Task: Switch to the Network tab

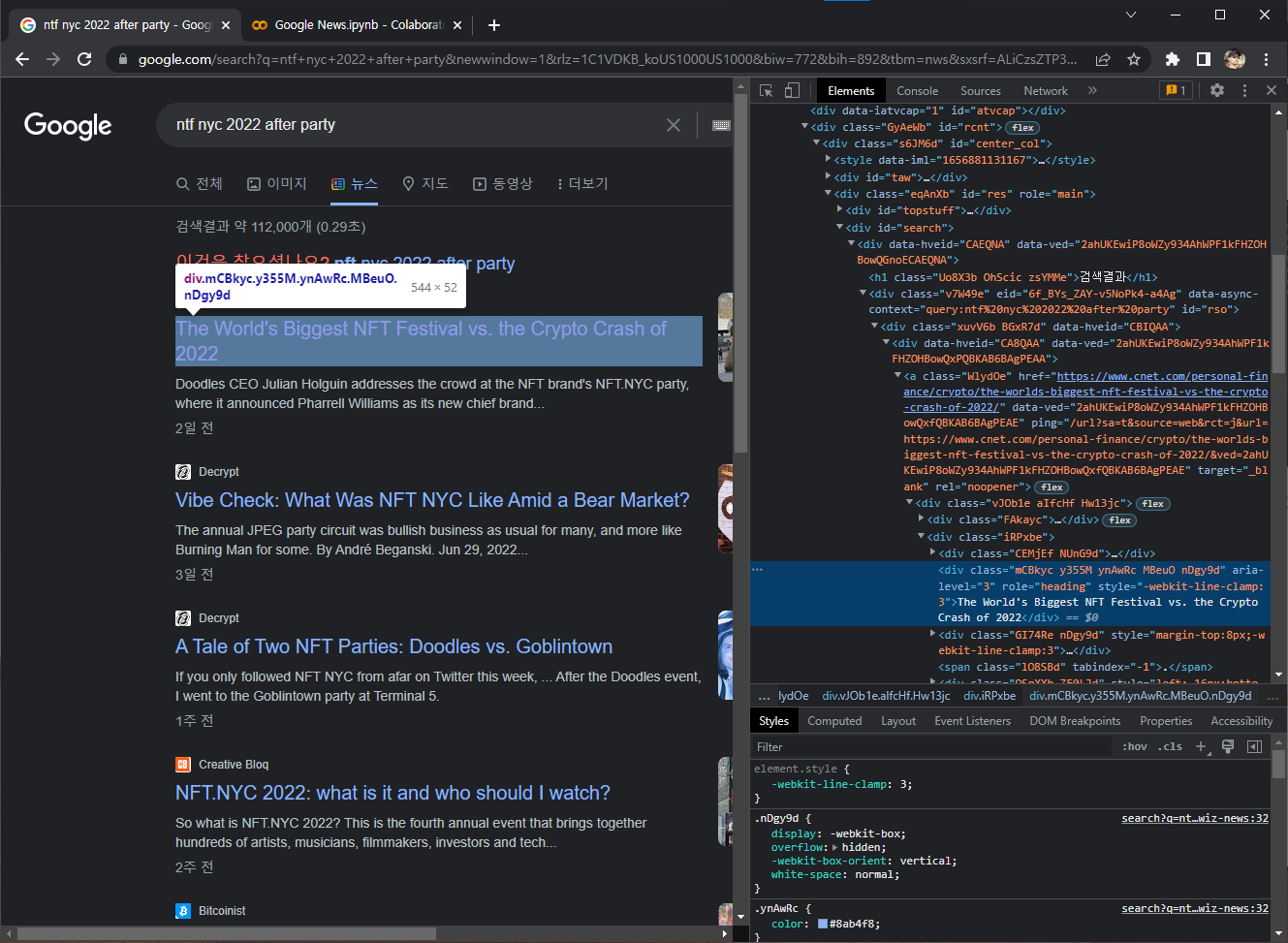Action: 1046,90
